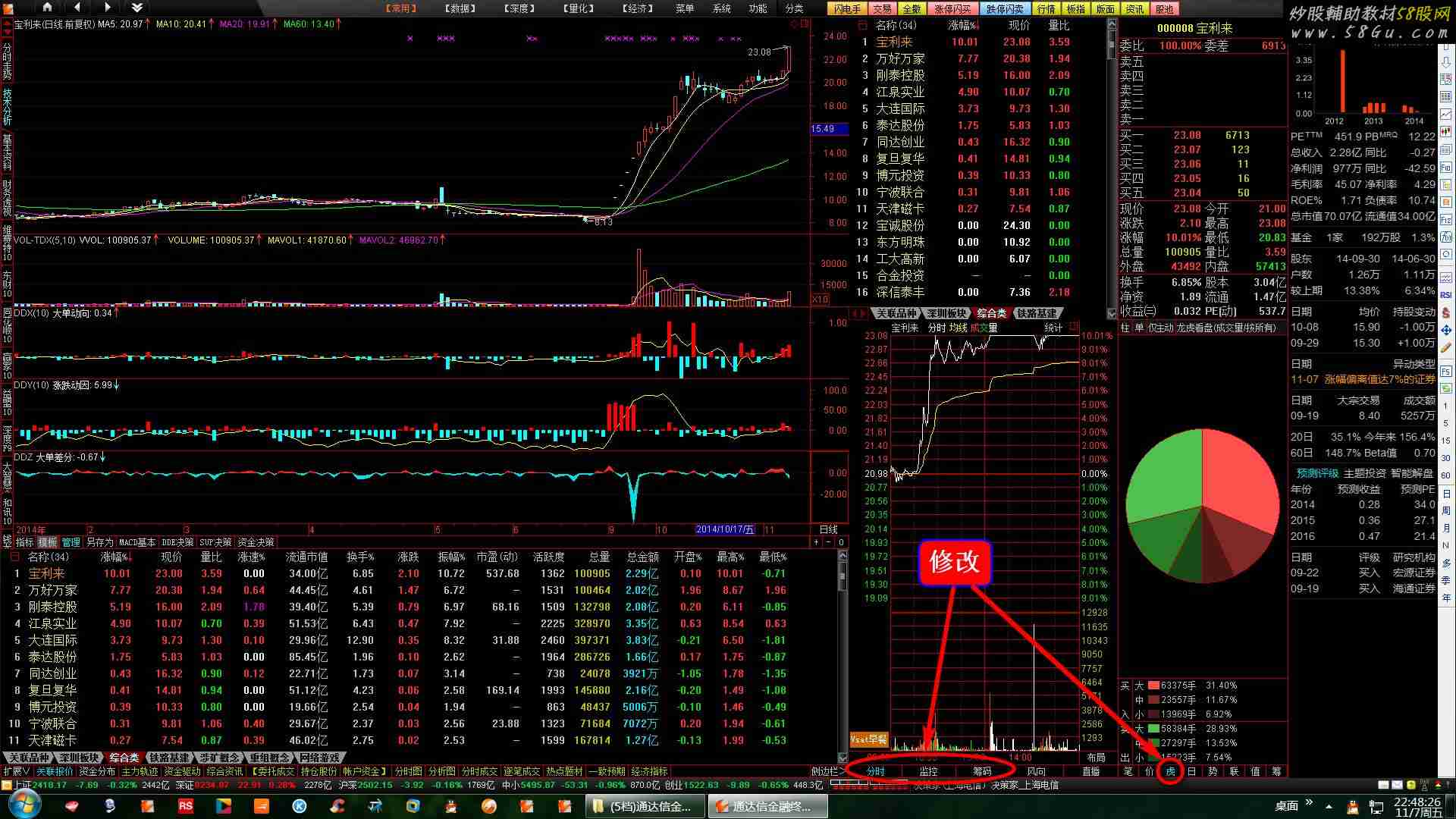The image size is (1456, 819).
Task: Open the 数据 menu group
Action: [x=460, y=8]
